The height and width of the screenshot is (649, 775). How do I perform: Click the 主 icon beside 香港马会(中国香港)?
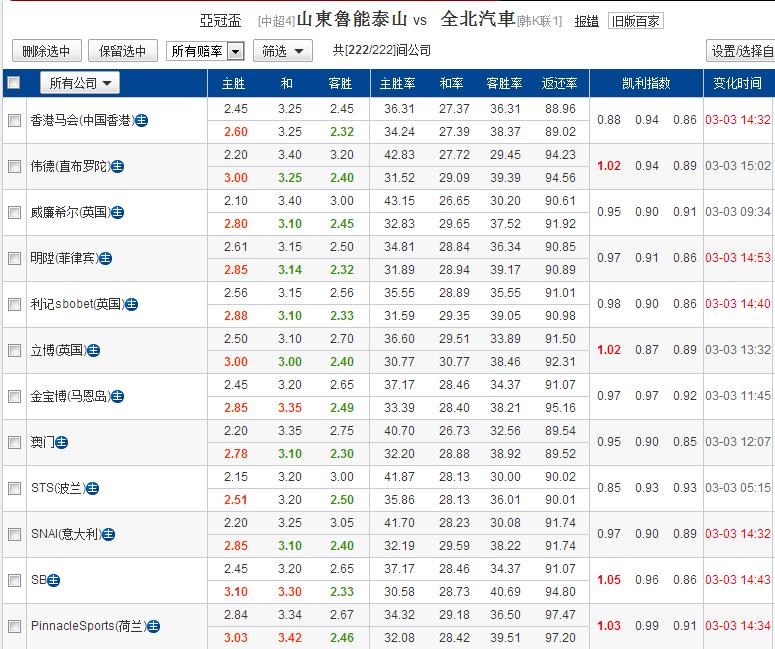coord(141,120)
